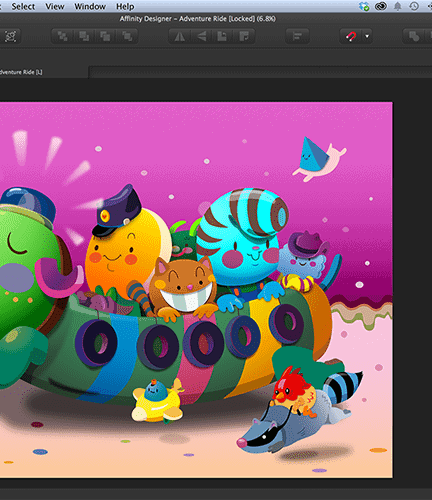
Task: Toggle snapping with the magnet icon
Action: [351, 36]
